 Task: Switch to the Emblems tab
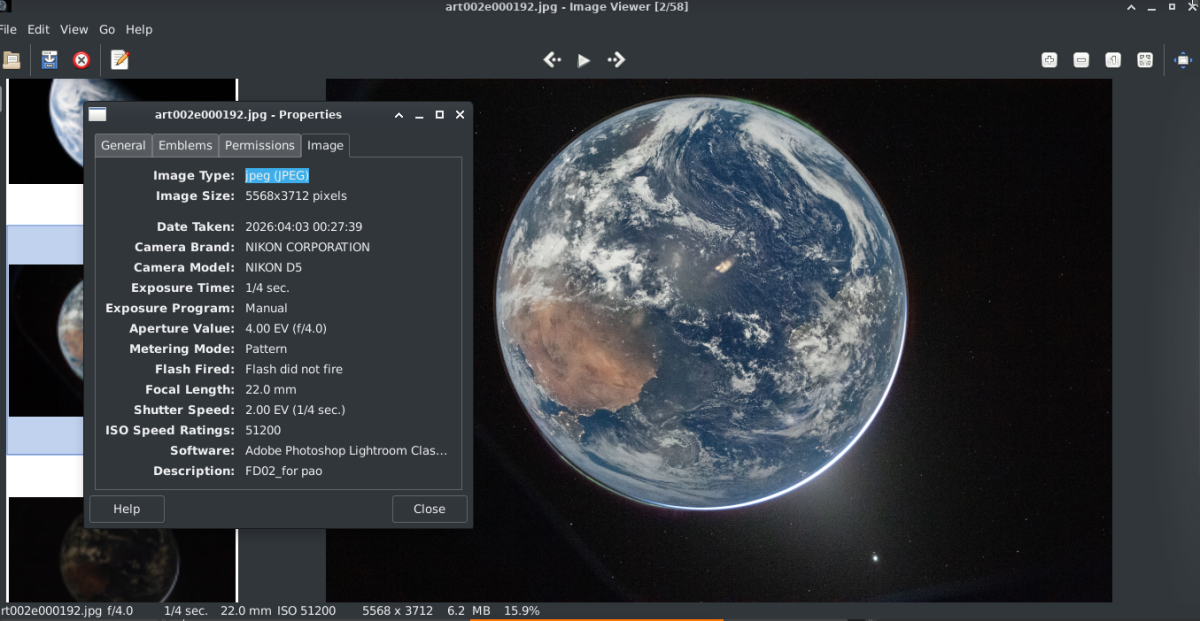coord(185,145)
